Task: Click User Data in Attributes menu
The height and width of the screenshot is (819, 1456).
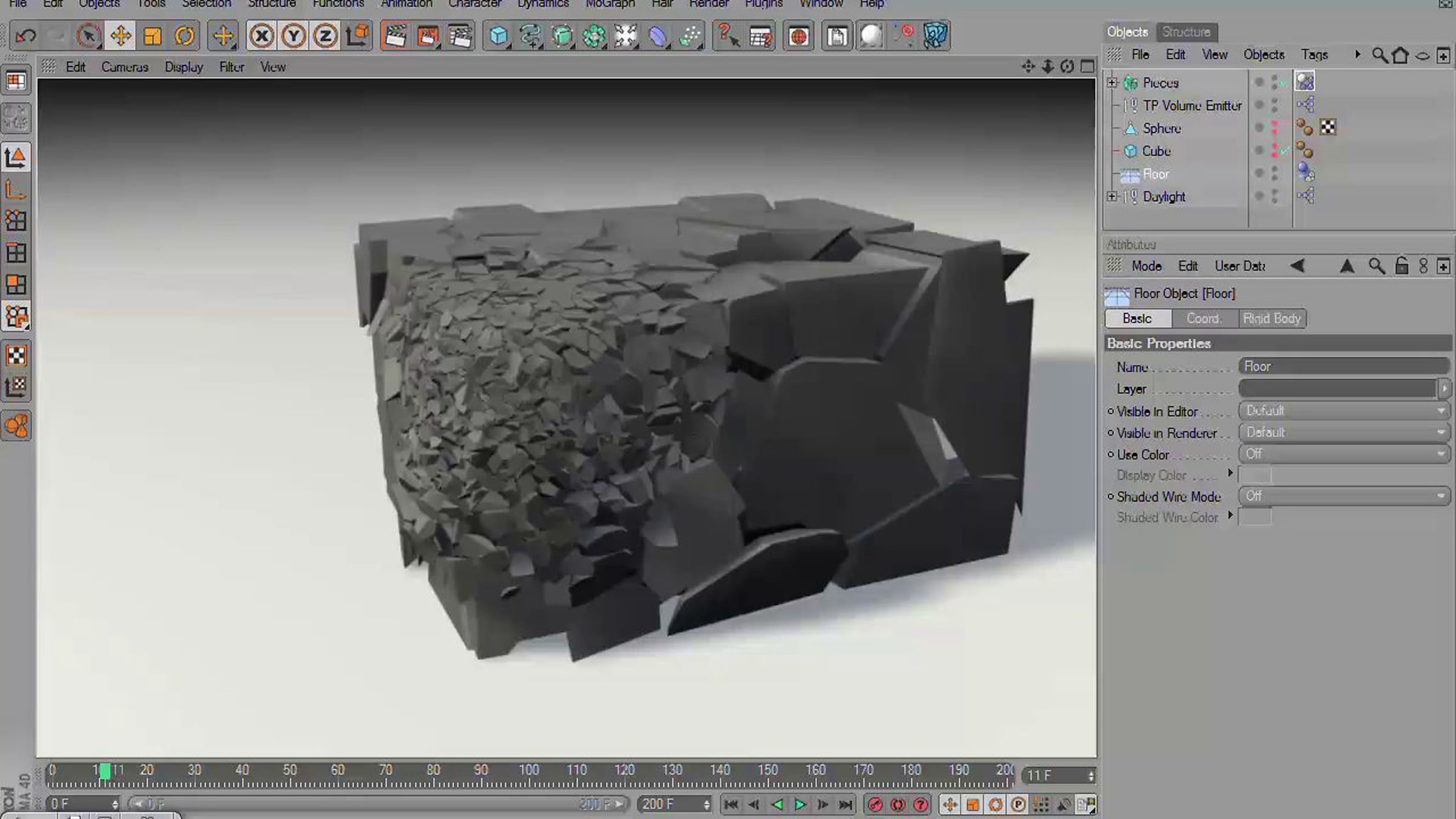Action: pos(1239,266)
